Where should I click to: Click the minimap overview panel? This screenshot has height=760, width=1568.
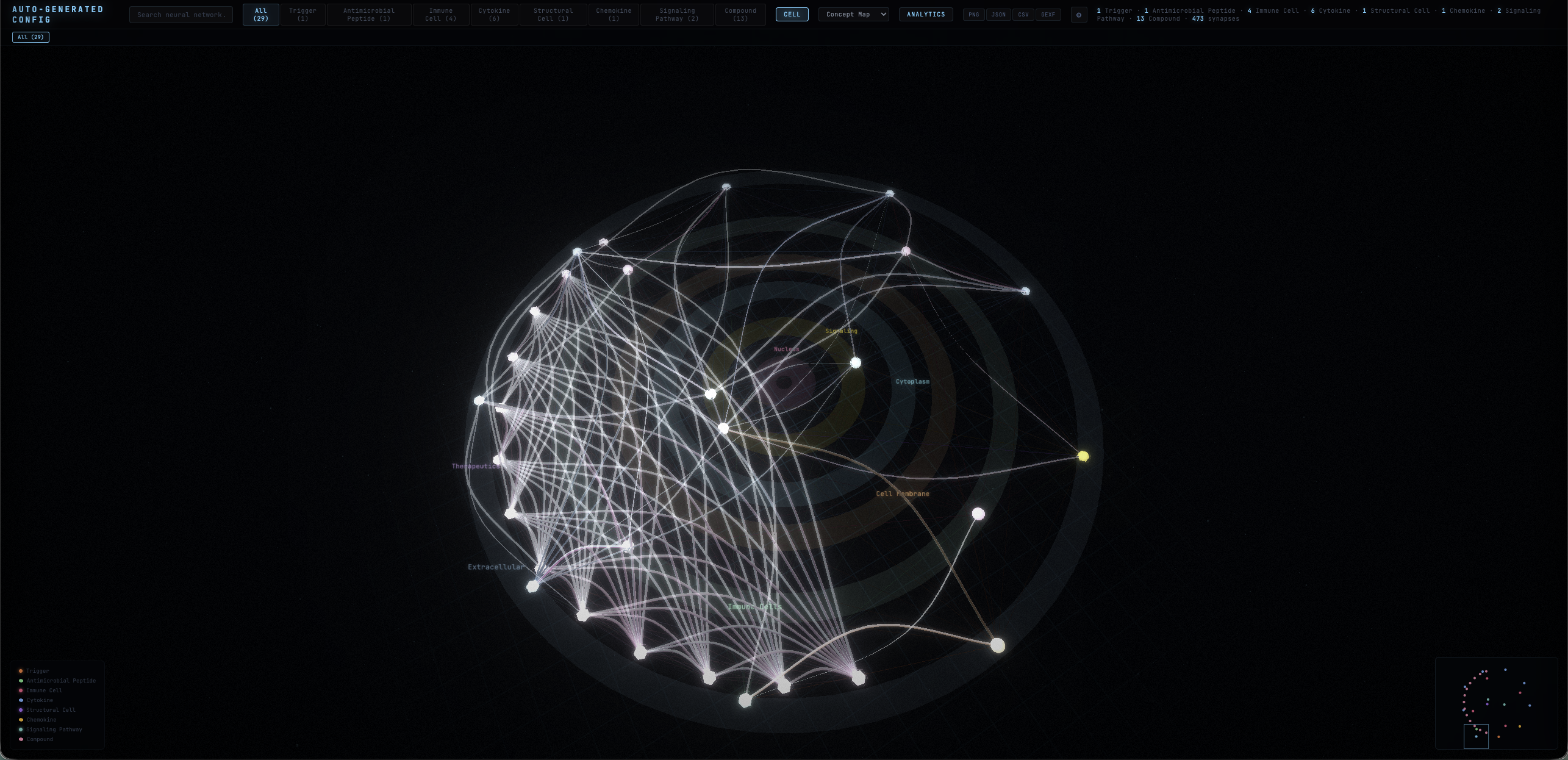click(x=1497, y=703)
